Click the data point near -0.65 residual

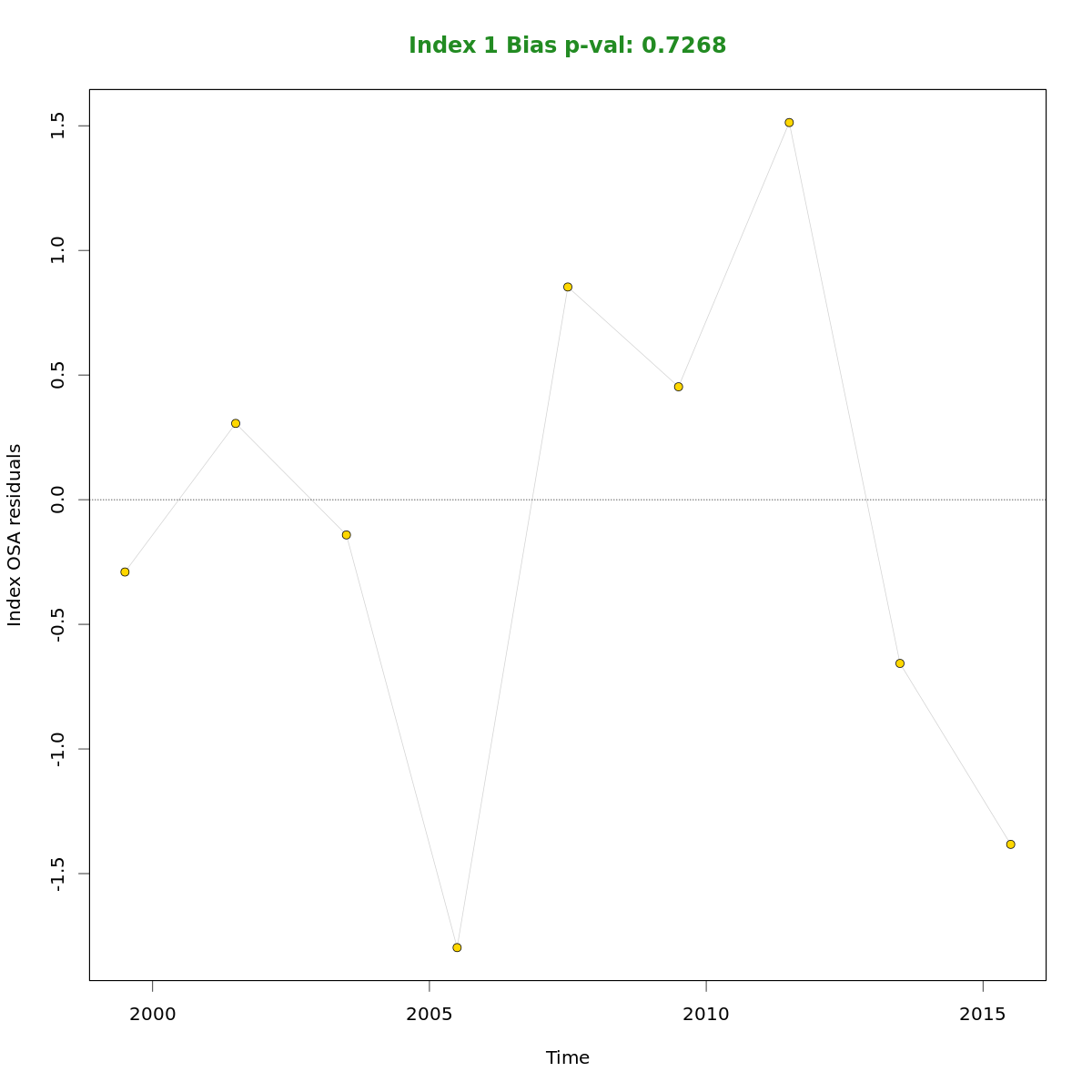point(900,663)
